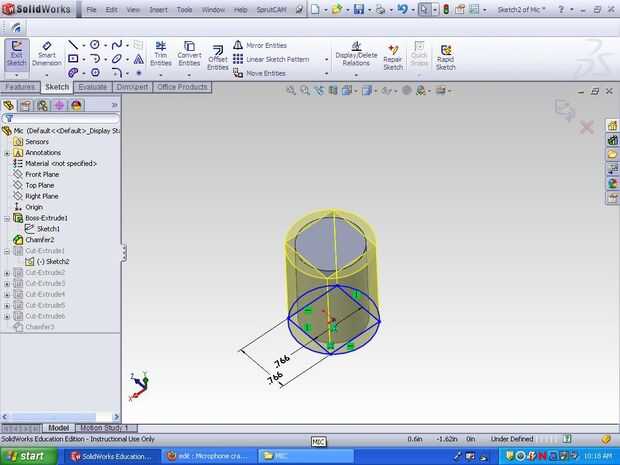Screen dimensions: 620x465
Task: Select Sketch1 under Boss-Extrude1
Action: [x=42, y=229]
